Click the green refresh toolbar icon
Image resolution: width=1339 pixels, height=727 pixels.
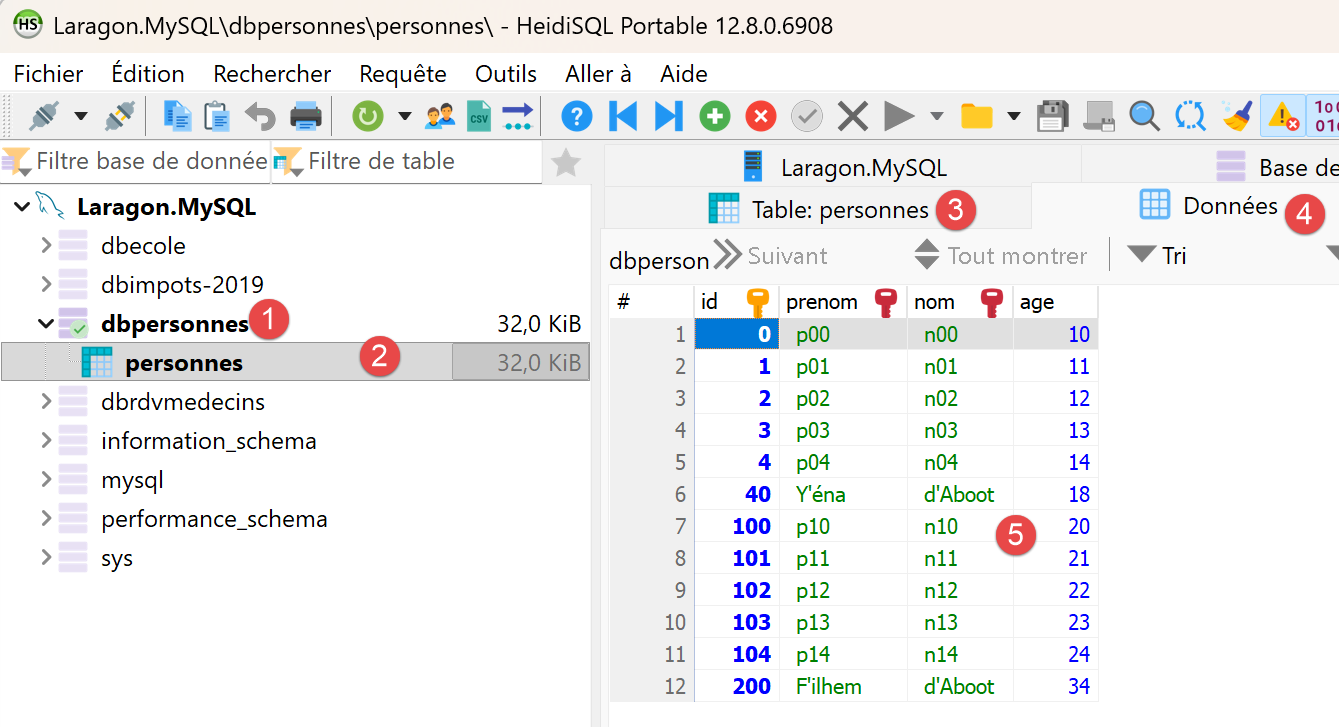point(368,117)
